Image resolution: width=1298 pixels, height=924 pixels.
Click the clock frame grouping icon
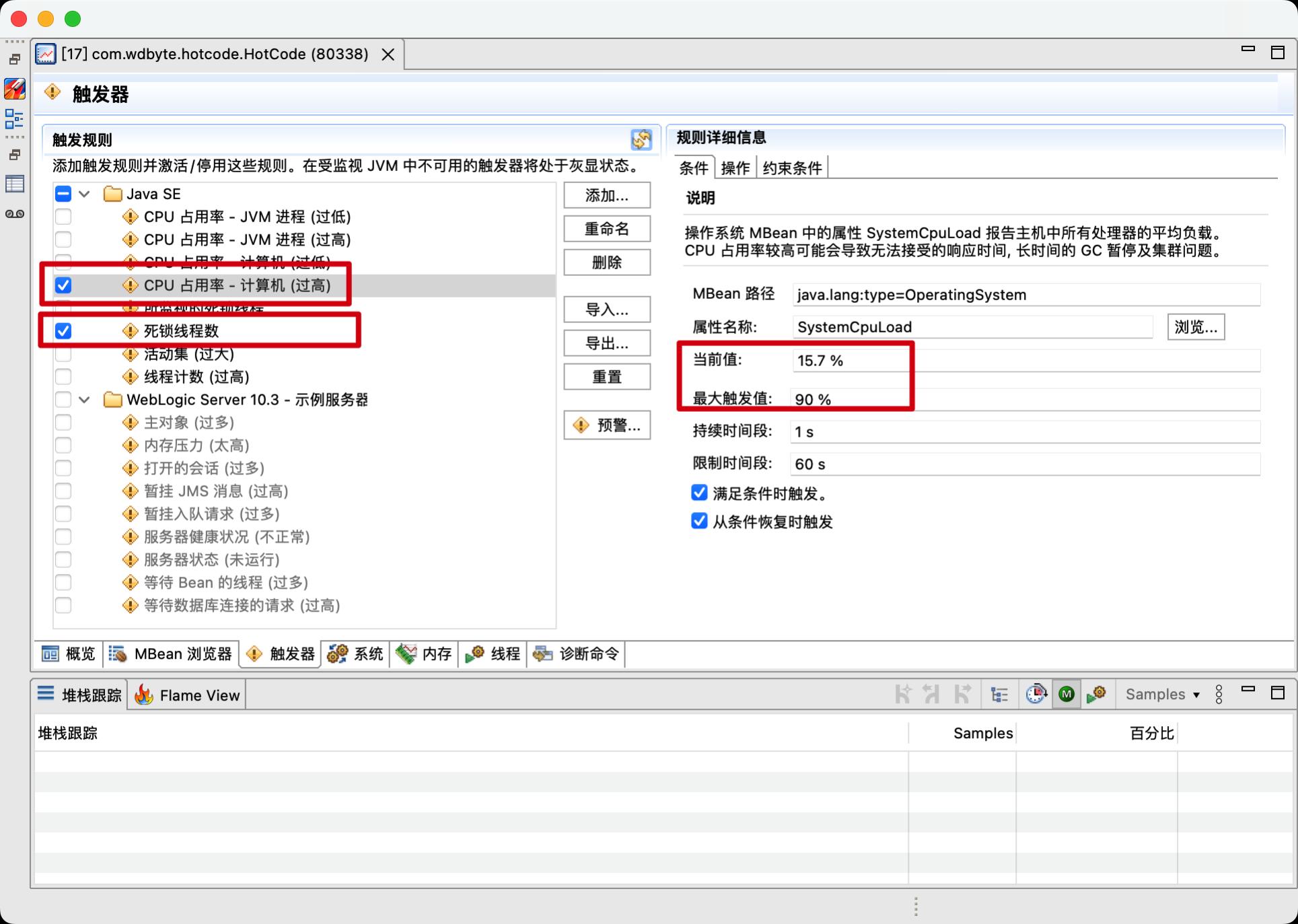pos(1036,694)
